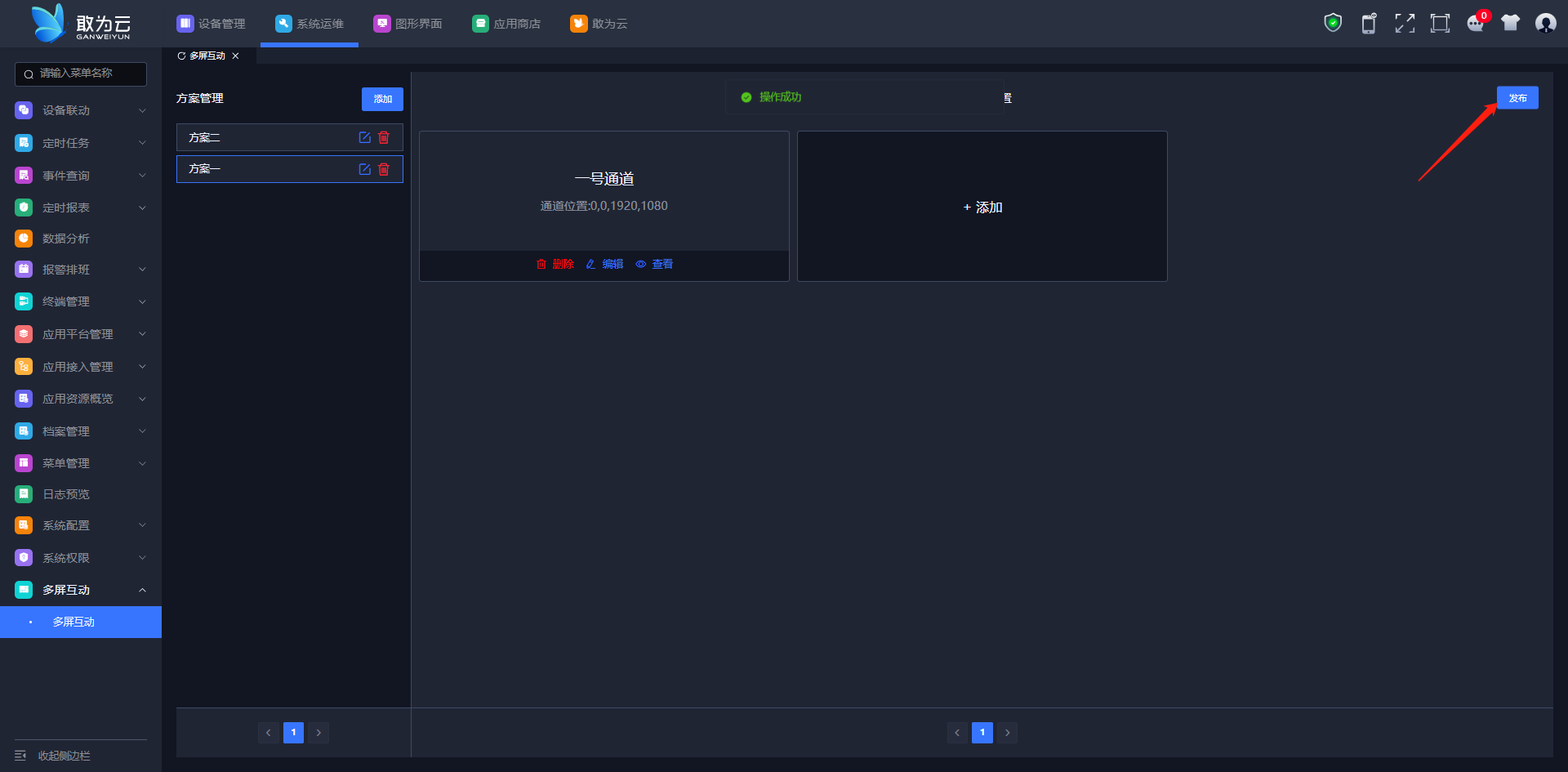The width and height of the screenshot is (1568, 772).
Task: Click the 定时报表 sidebar icon
Action: click(24, 208)
